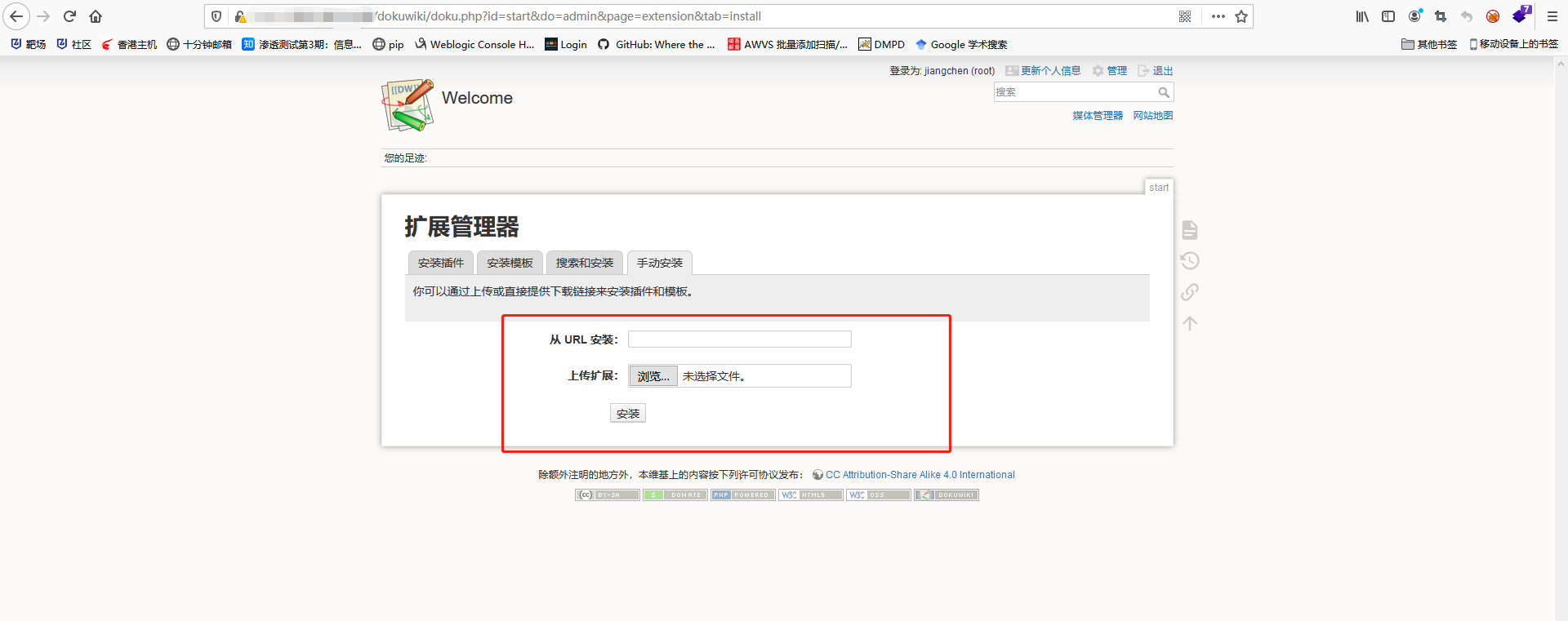1568x621 pixels.
Task: Open the show page icon in sidebar
Action: pyautogui.click(x=1190, y=230)
